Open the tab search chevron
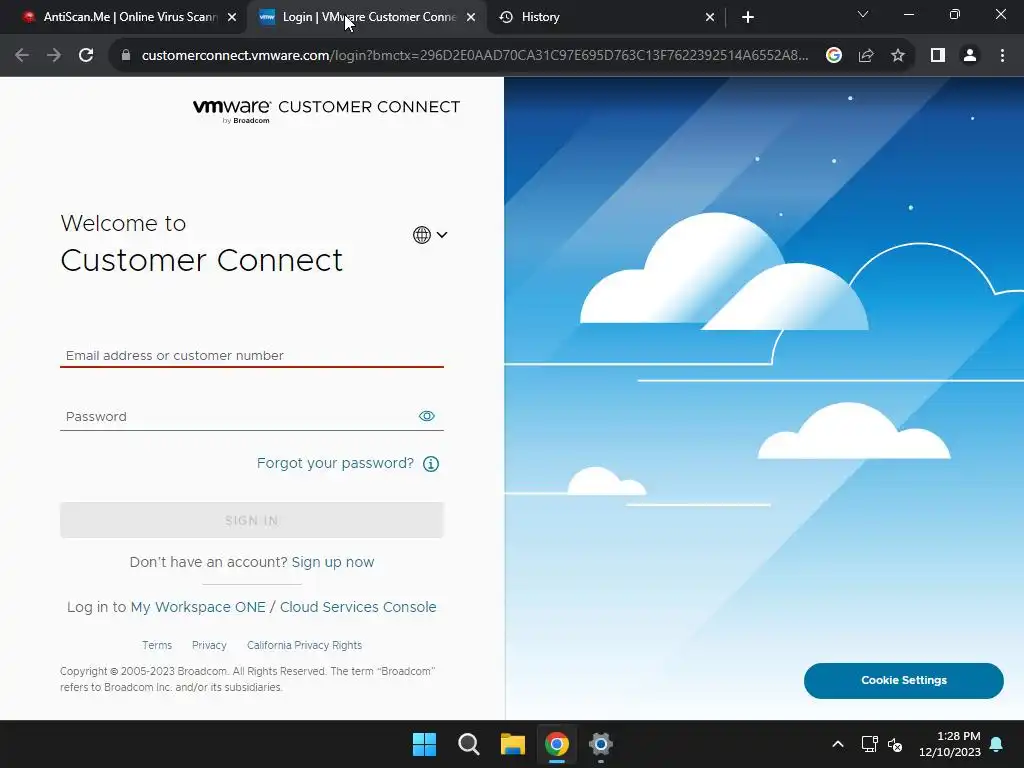1024x768 pixels. pyautogui.click(x=863, y=14)
